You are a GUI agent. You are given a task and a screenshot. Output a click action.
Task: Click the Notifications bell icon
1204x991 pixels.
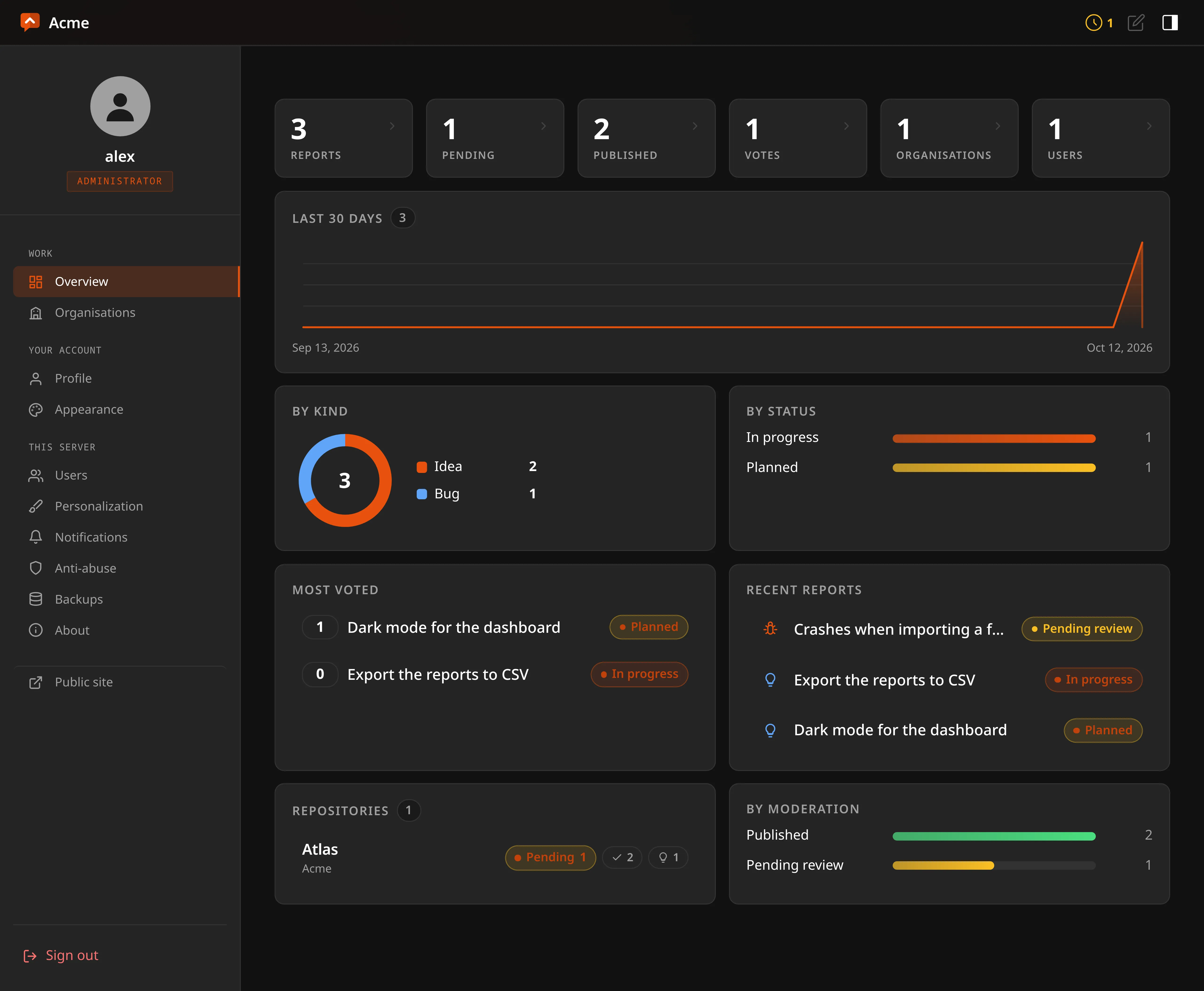point(36,537)
